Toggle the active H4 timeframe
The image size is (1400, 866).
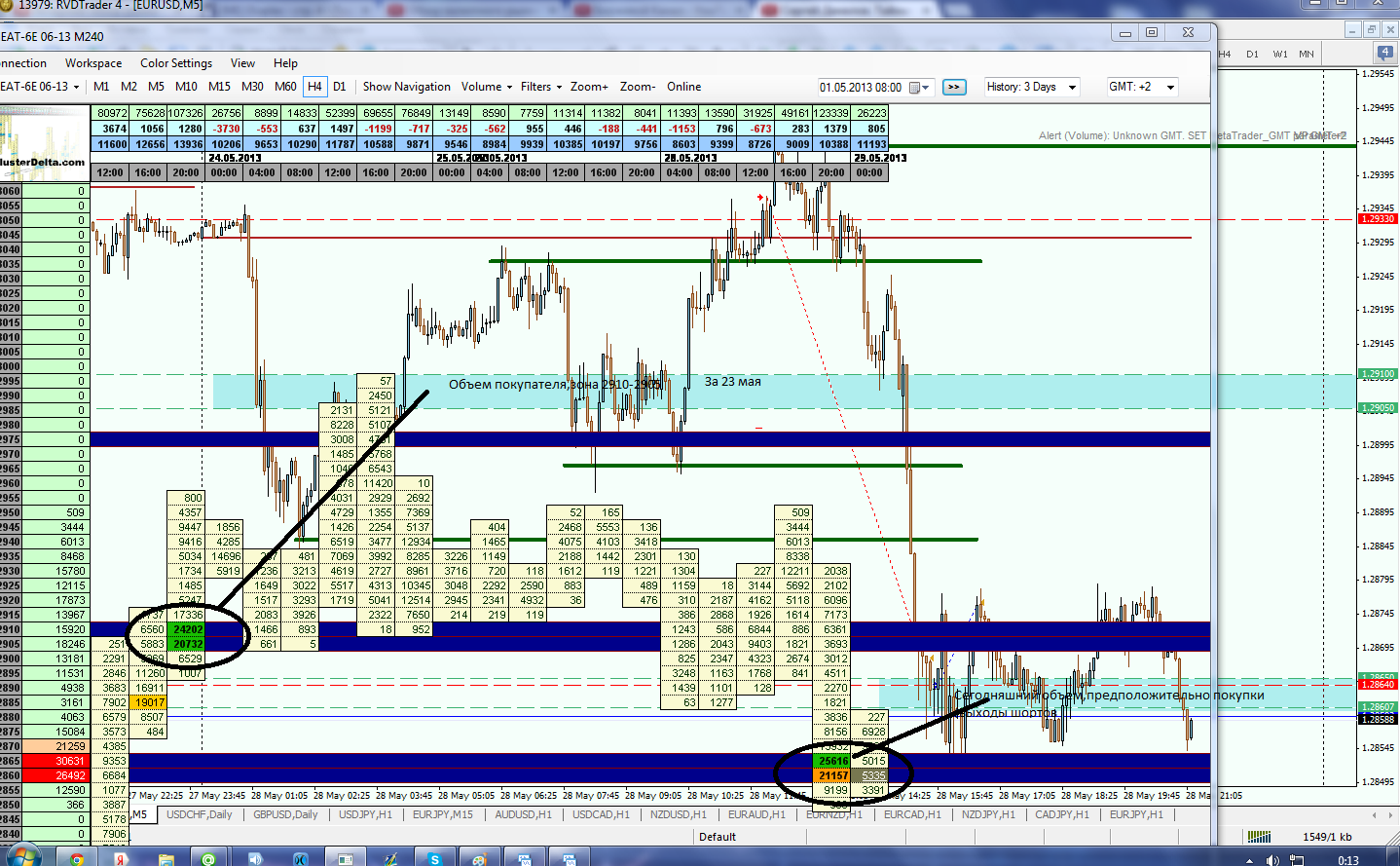click(x=314, y=87)
